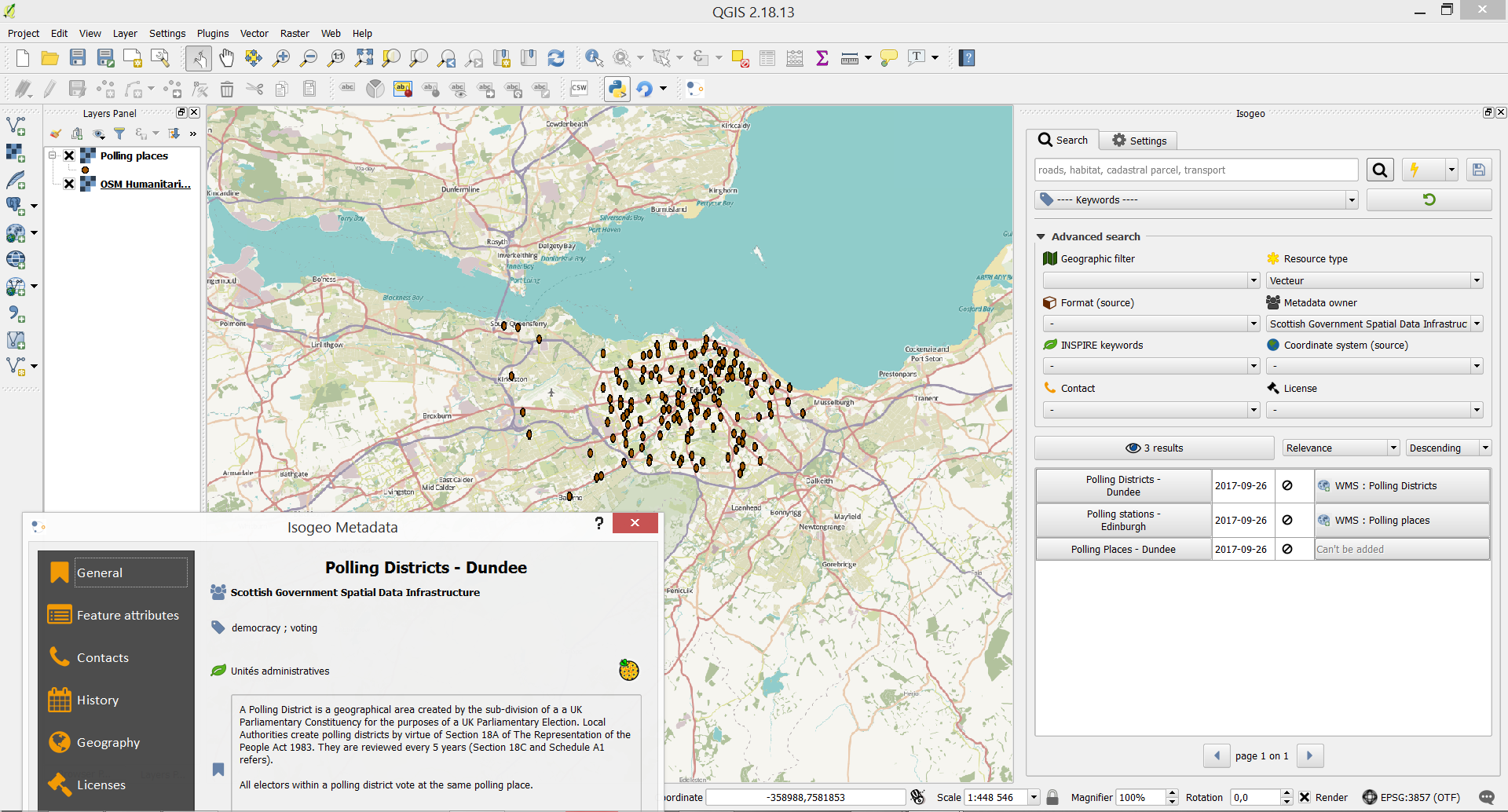The height and width of the screenshot is (812, 1508).
Task: Open the Scale dropdown in status bar
Action: tap(1034, 797)
